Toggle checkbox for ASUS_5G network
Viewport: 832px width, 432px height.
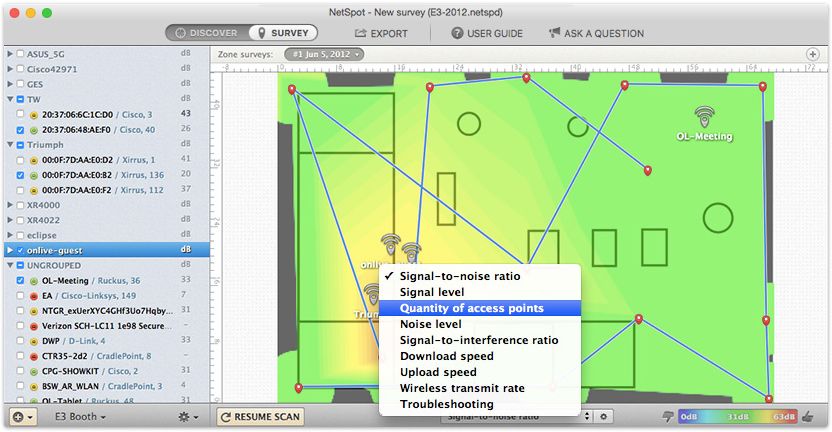coord(20,54)
